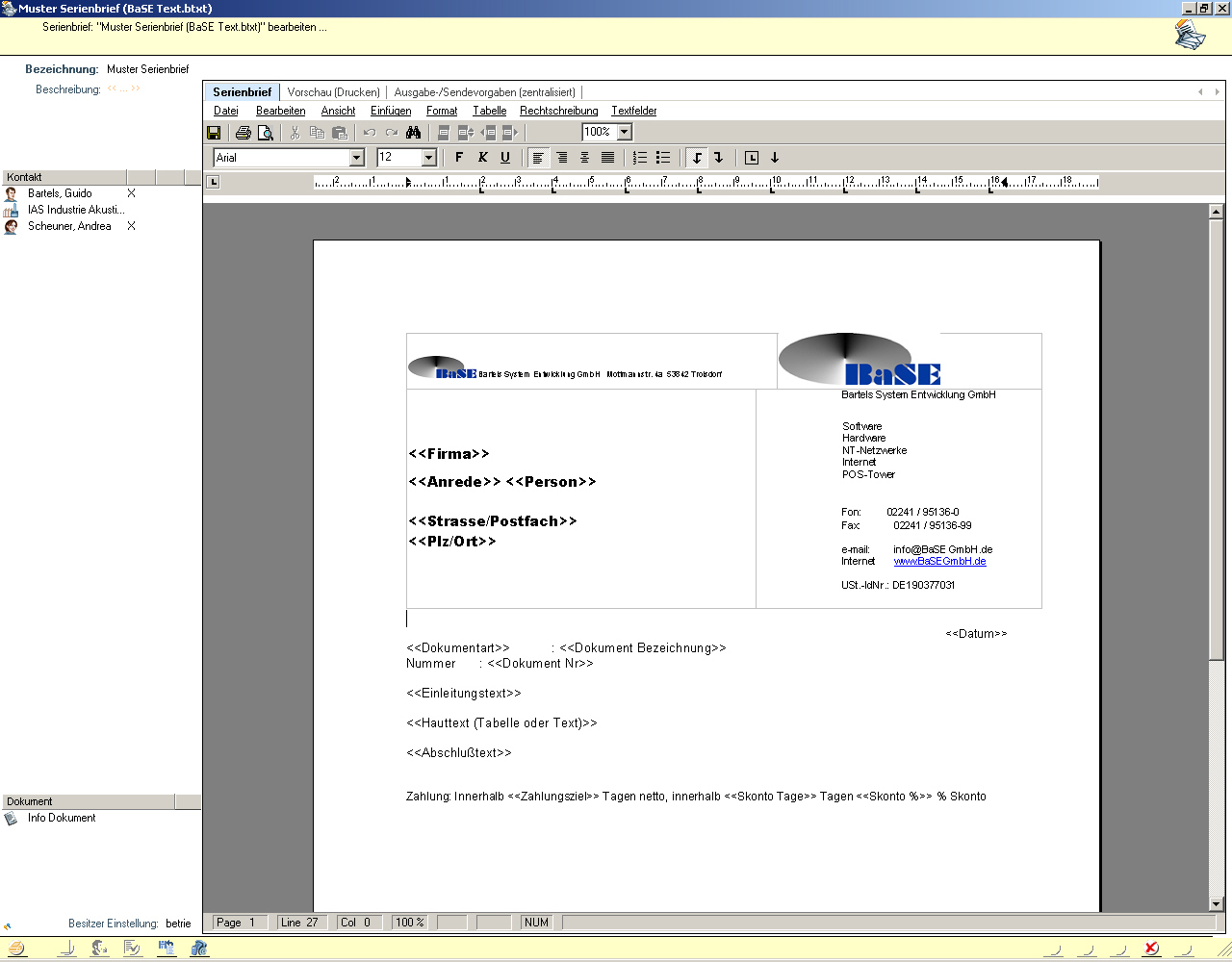Click the bulleted list icon
The width and height of the screenshot is (1232, 962).
tap(663, 158)
